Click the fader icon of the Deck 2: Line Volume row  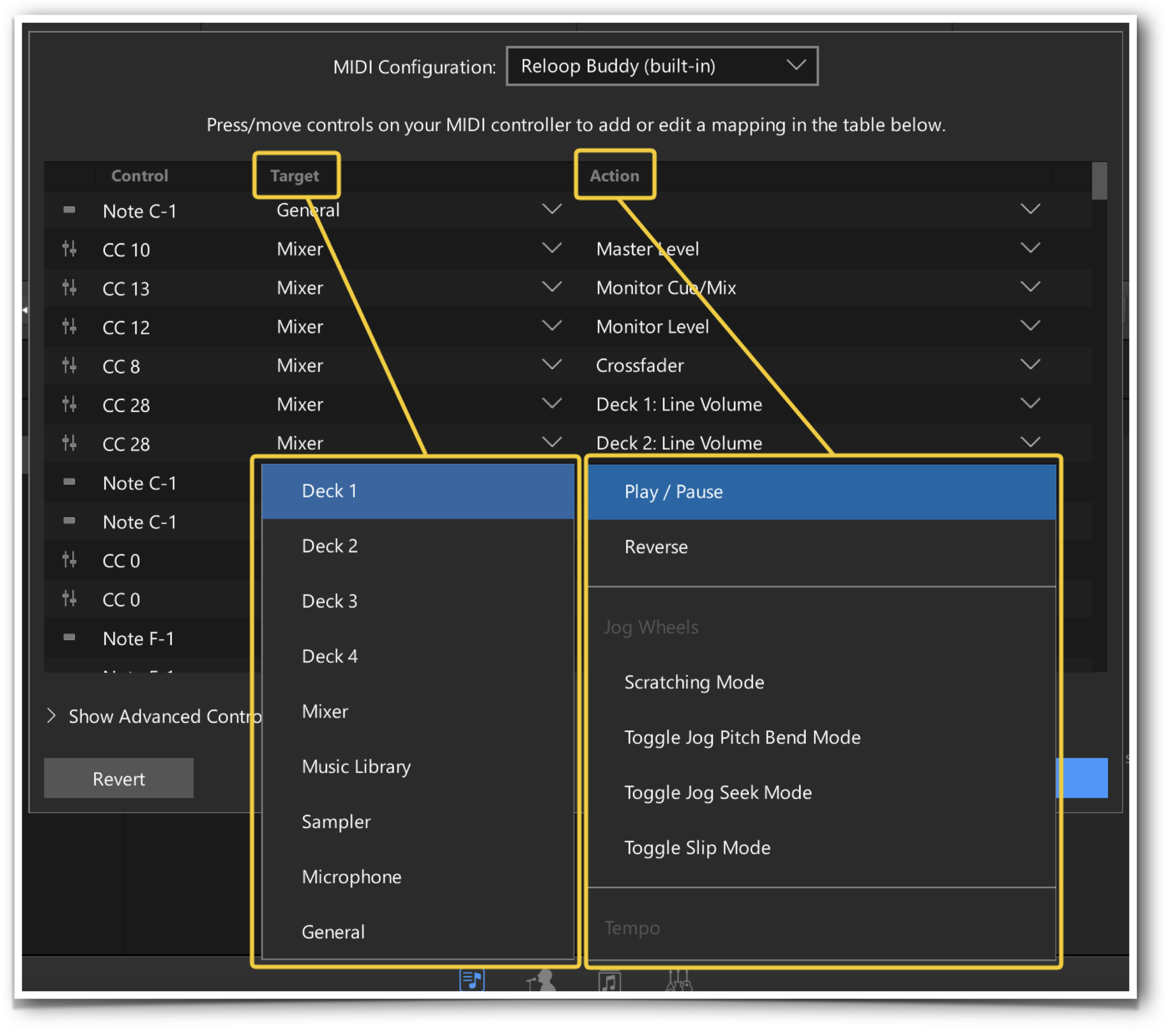[69, 444]
